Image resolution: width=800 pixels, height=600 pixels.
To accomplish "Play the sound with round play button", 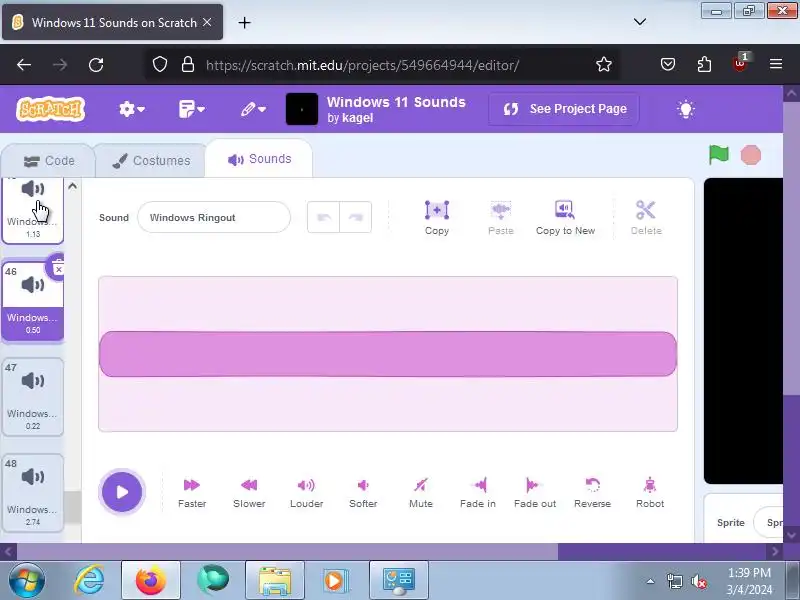I will (122, 492).
